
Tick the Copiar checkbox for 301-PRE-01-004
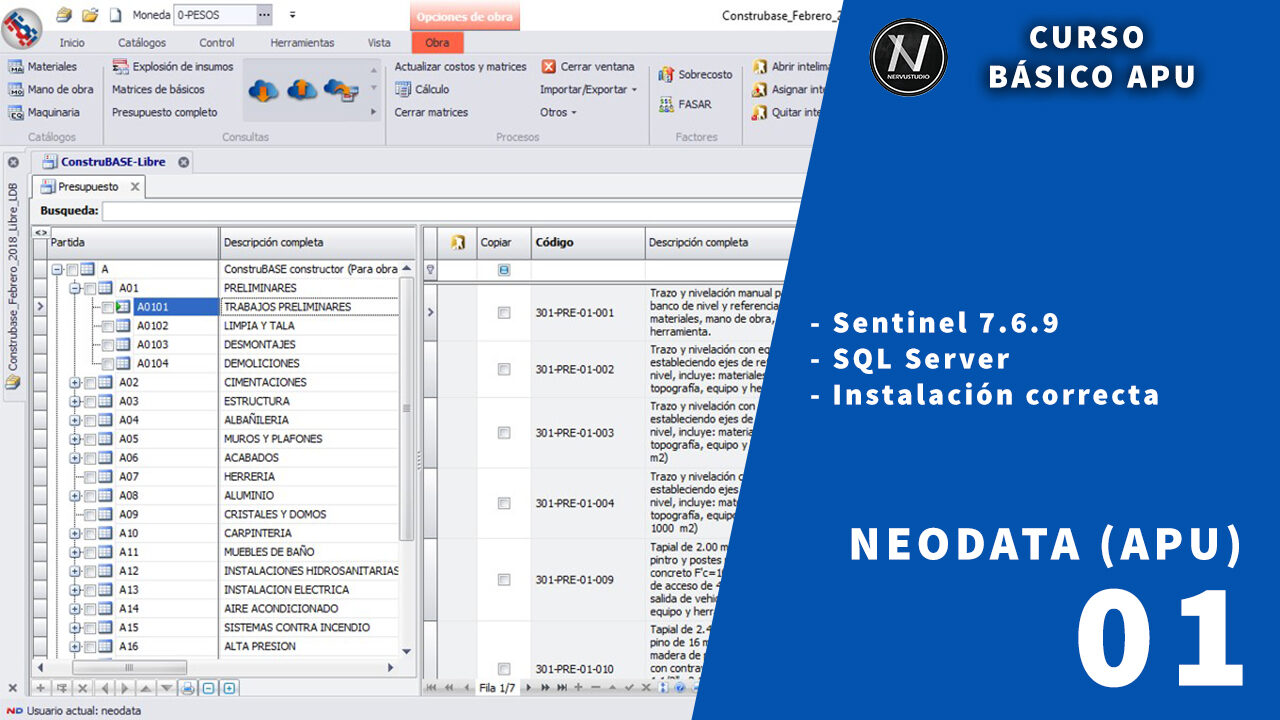tap(504, 503)
